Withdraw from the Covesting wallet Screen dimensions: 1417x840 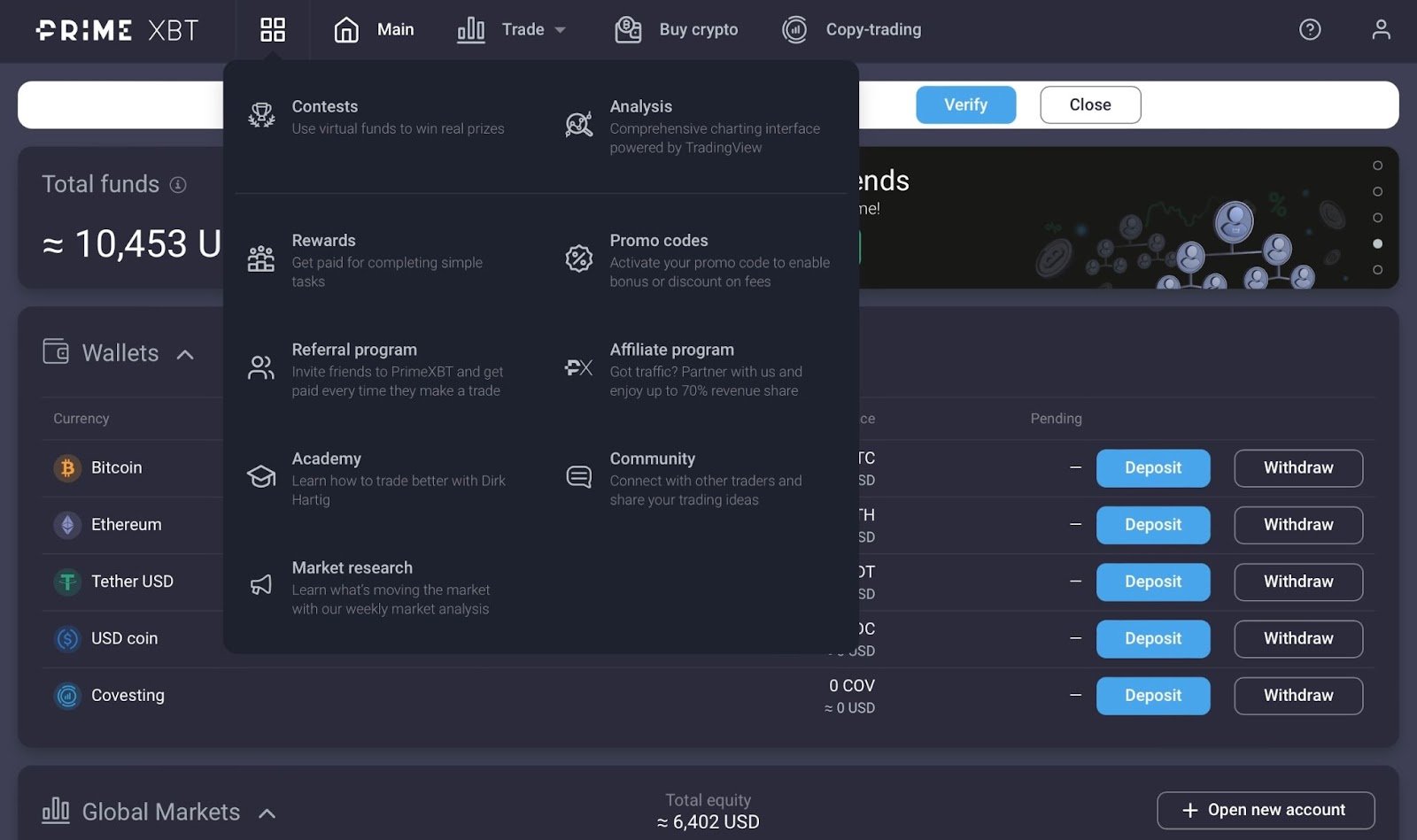(x=1298, y=696)
